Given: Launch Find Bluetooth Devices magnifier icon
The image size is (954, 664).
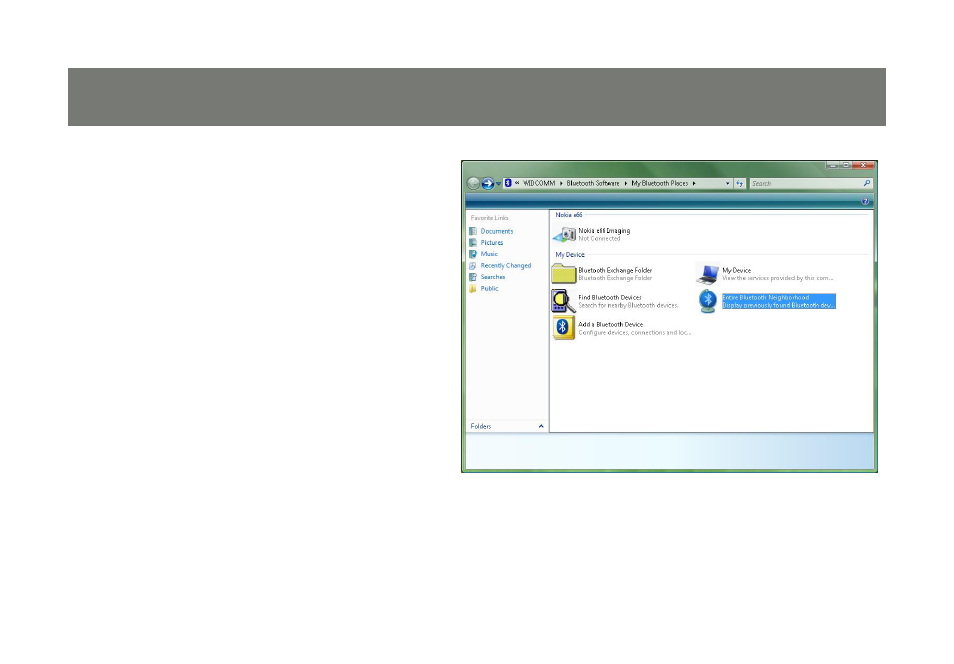Looking at the screenshot, I should [x=563, y=301].
